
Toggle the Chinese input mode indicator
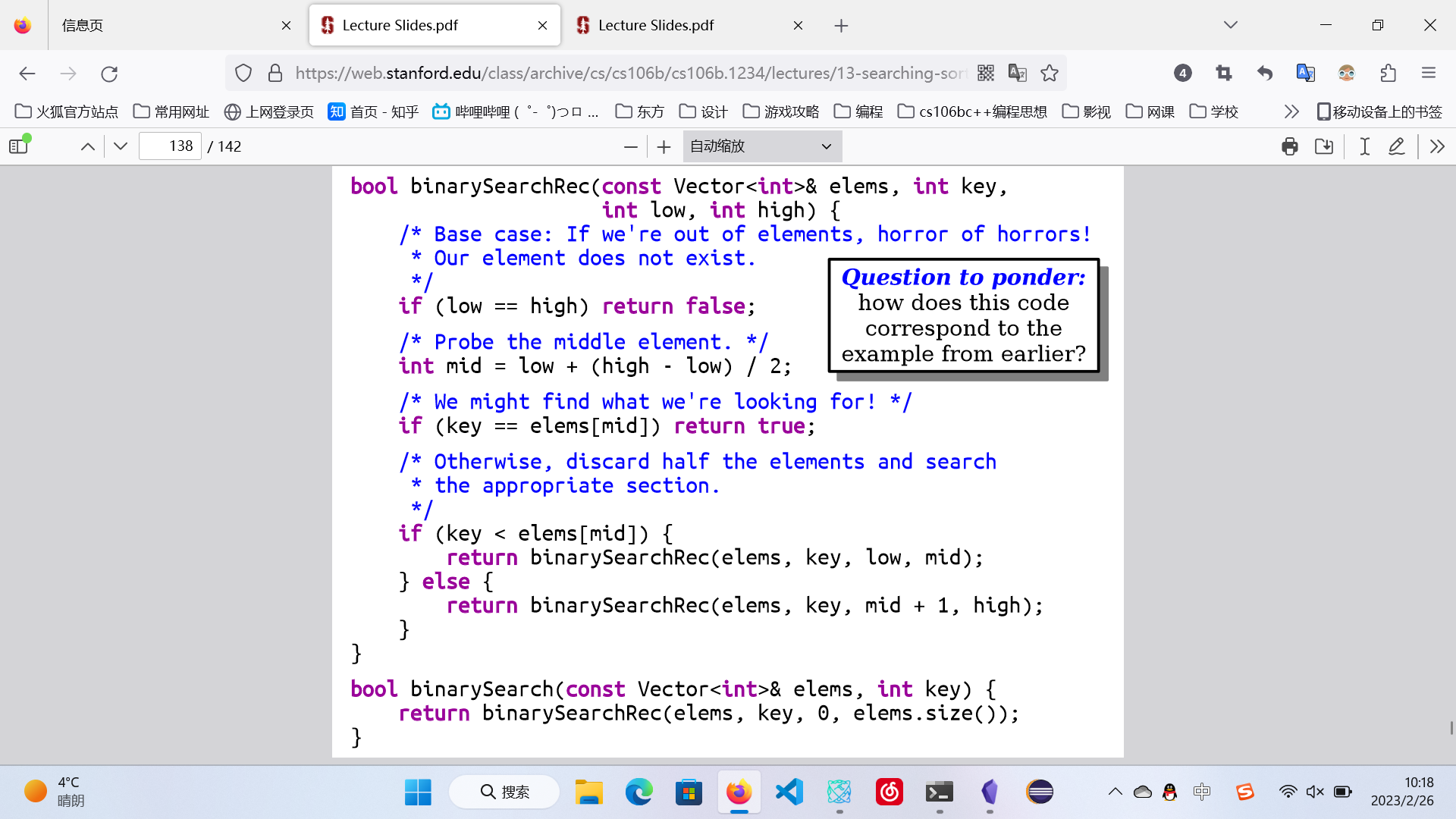1202,792
